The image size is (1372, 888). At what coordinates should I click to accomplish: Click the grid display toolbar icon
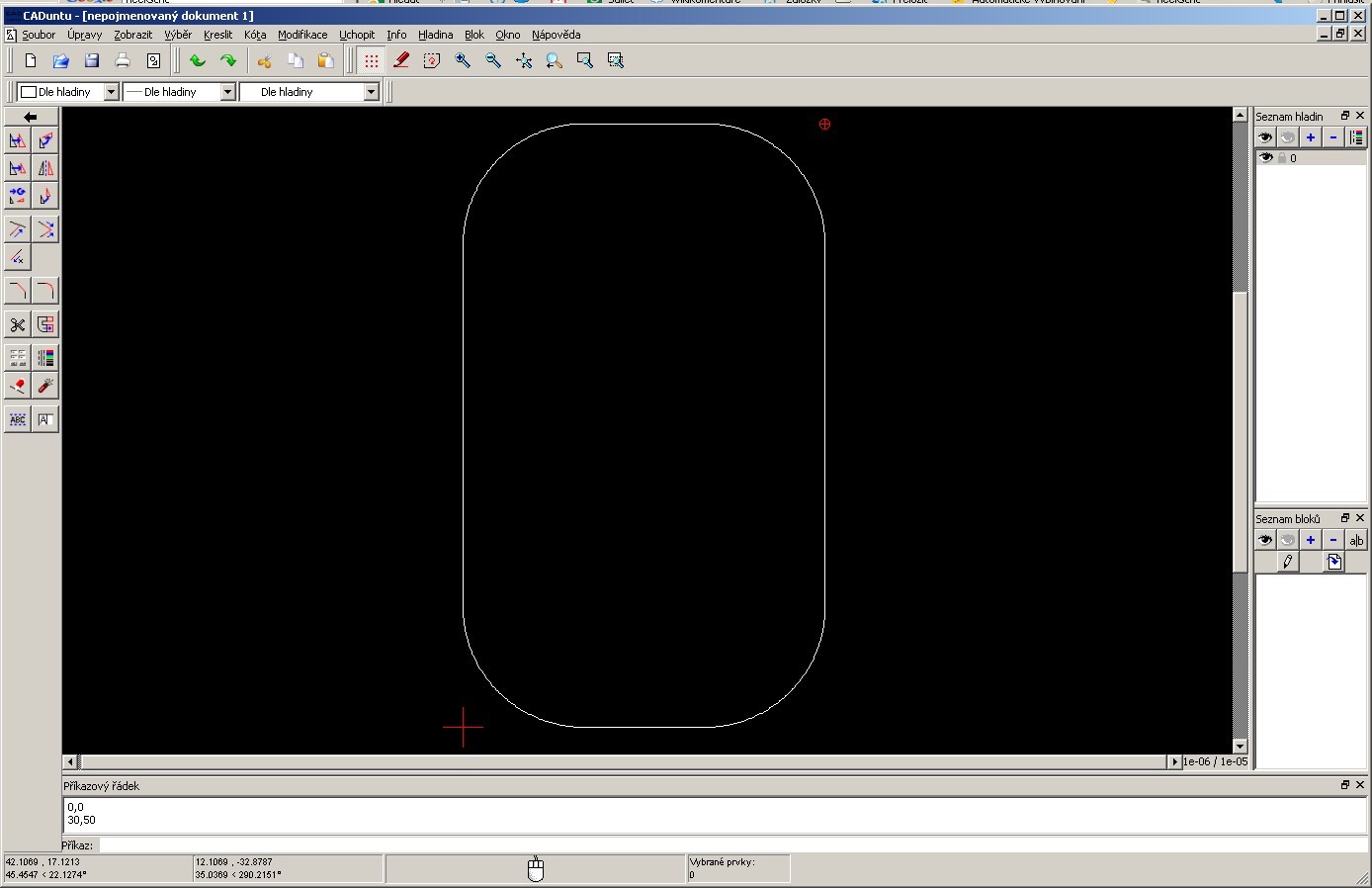372,60
